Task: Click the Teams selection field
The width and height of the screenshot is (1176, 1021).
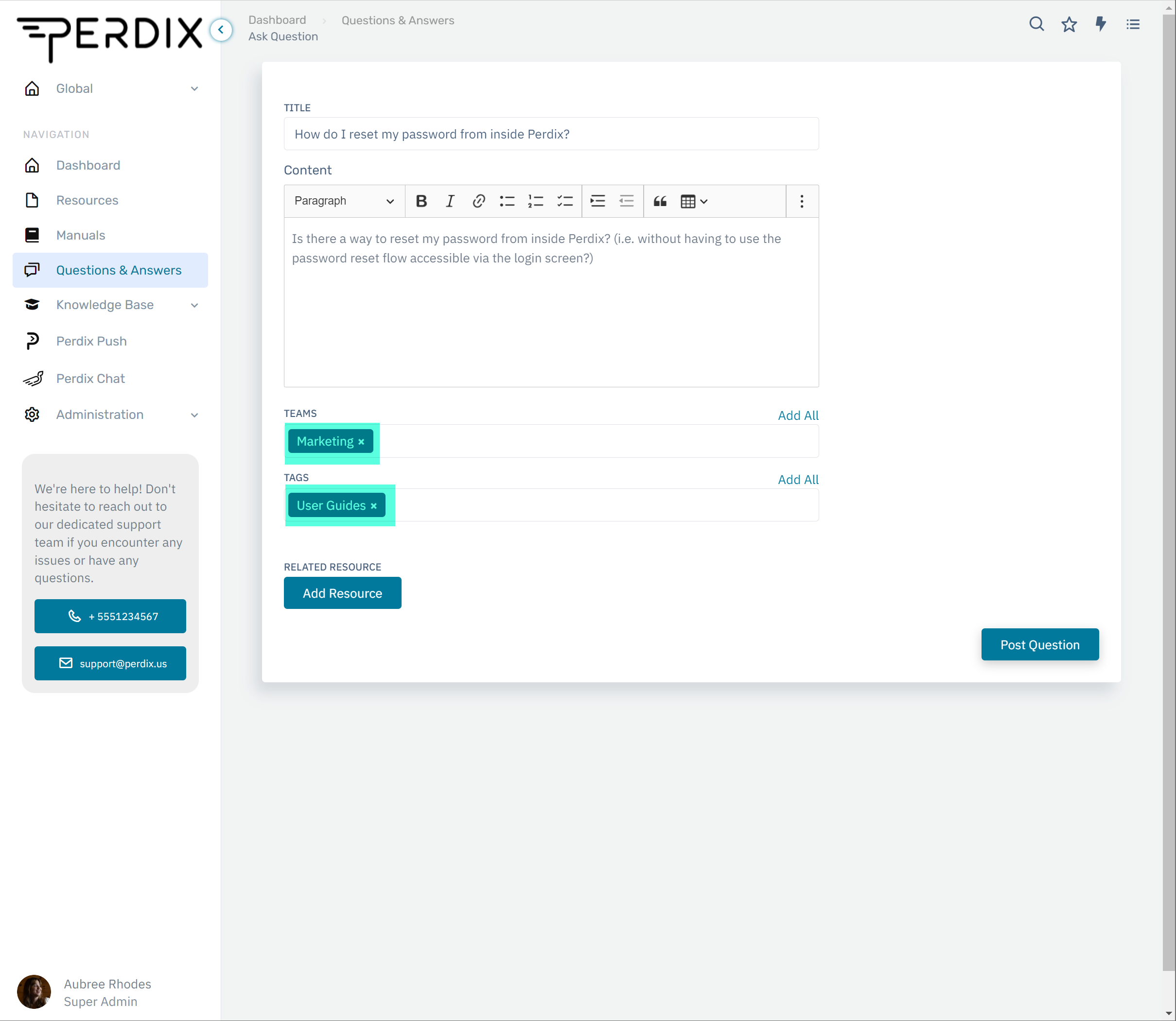Action: point(551,441)
